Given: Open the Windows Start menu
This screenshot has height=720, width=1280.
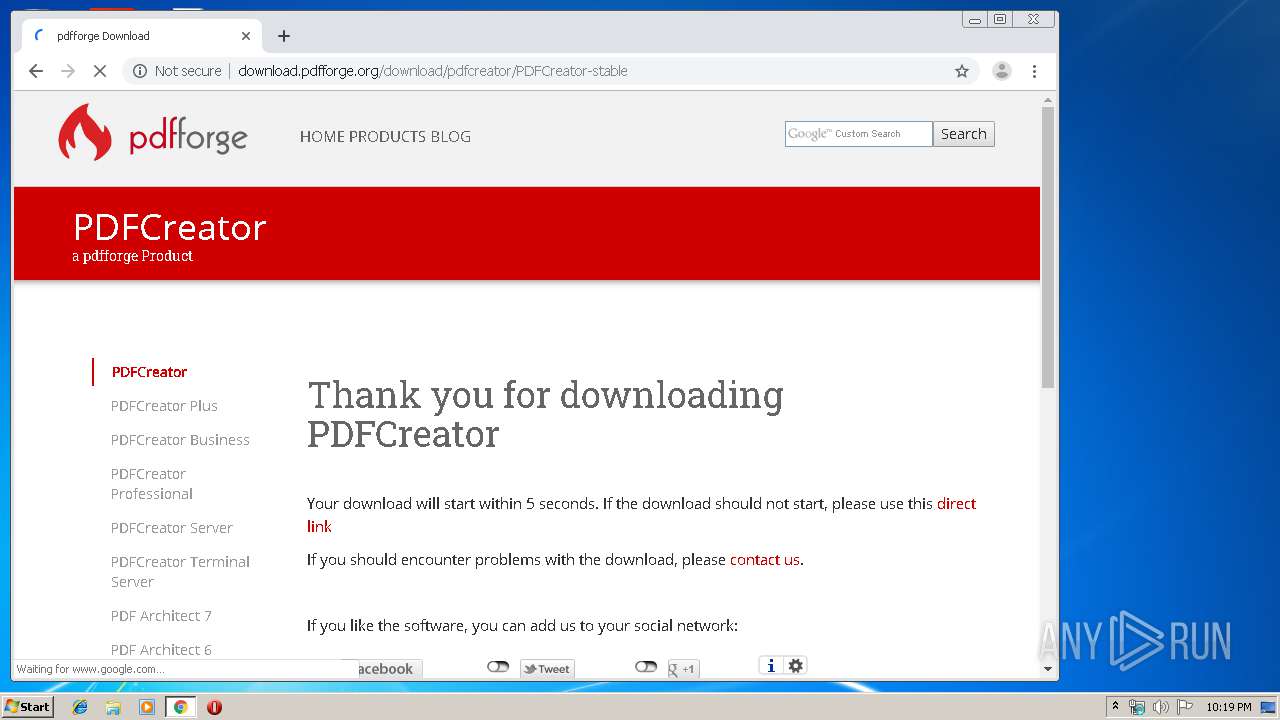Looking at the screenshot, I should click(x=27, y=707).
